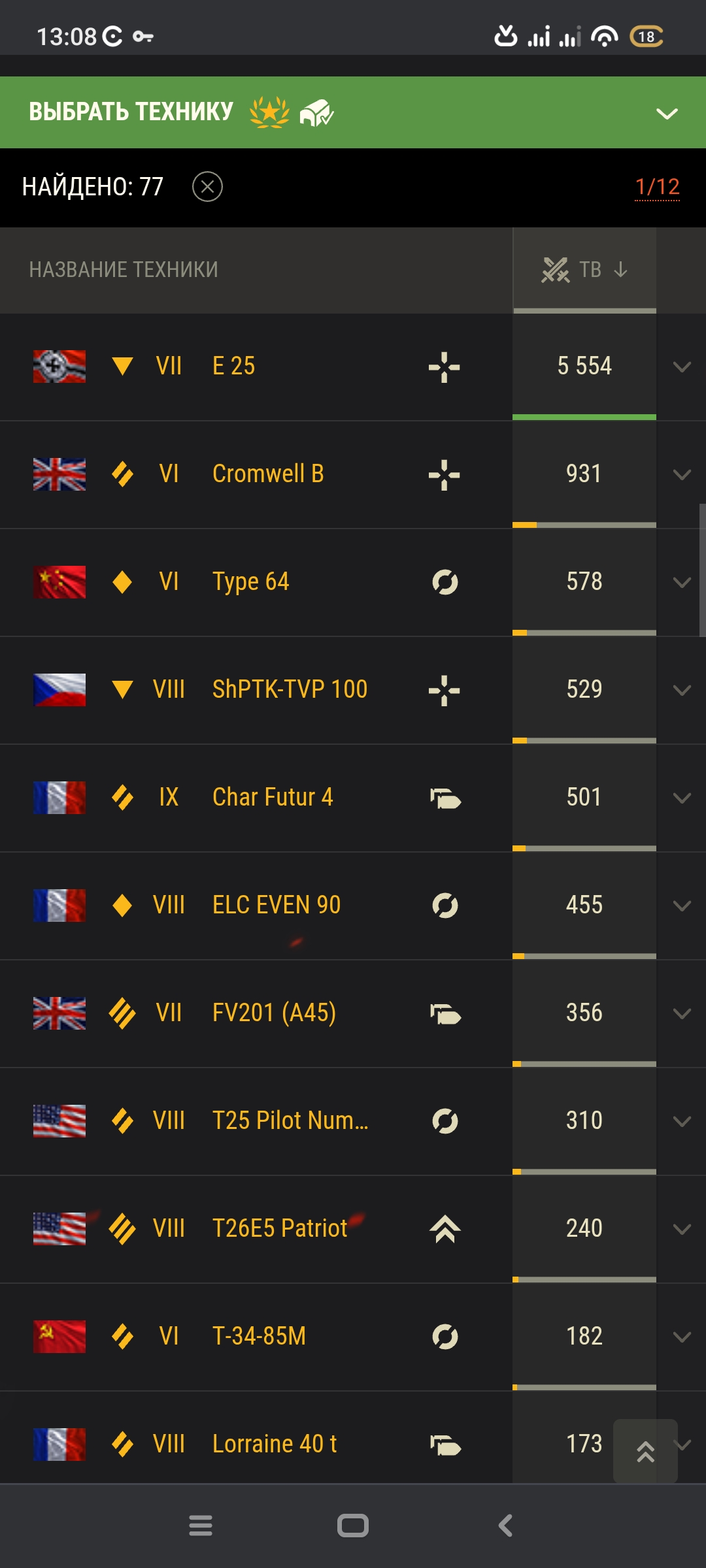Click the tank destroyer icon on the E 25 row
Viewport: 706px width, 1568px height.
[445, 367]
